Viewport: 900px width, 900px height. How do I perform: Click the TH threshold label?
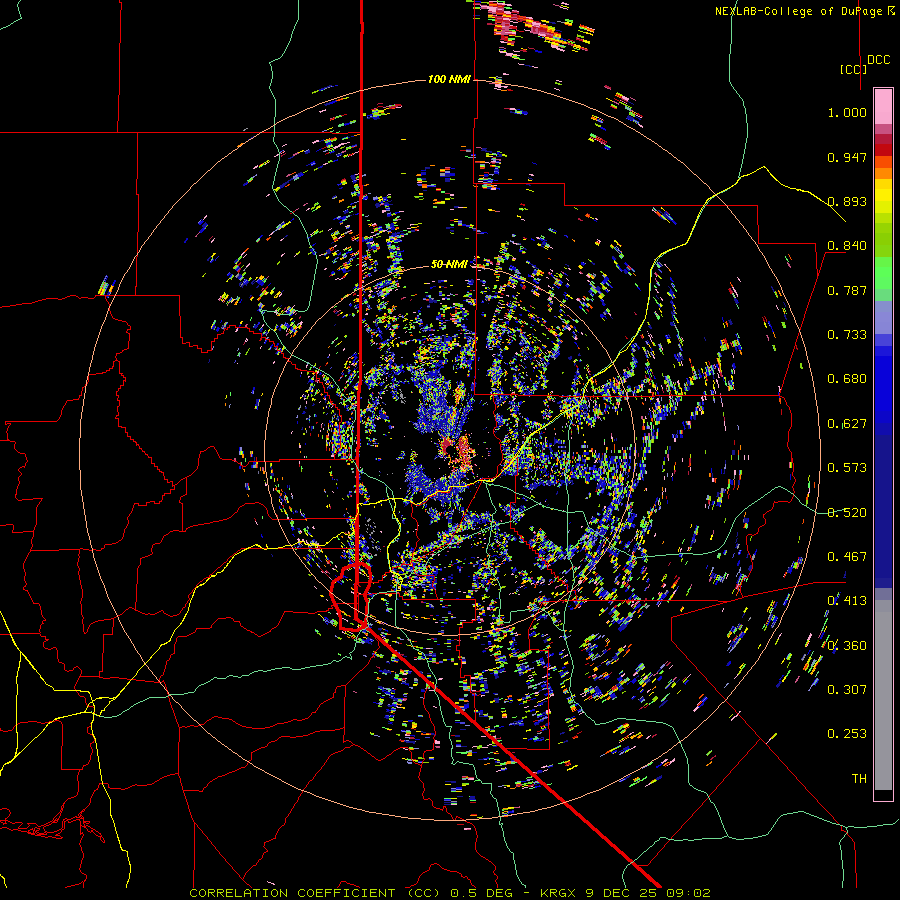(x=859, y=779)
